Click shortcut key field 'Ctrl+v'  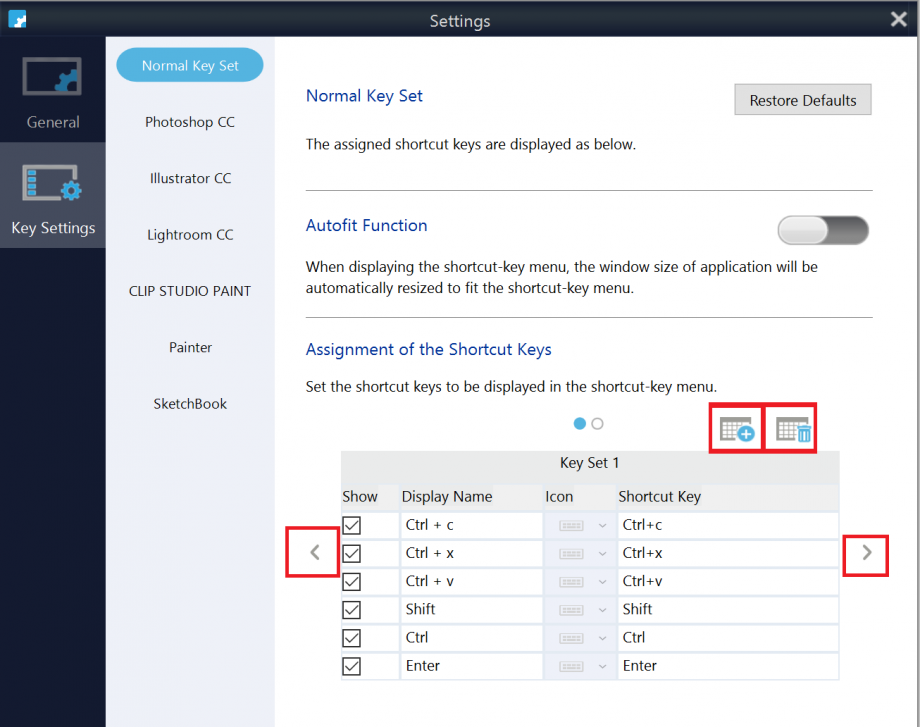[x=728, y=581]
